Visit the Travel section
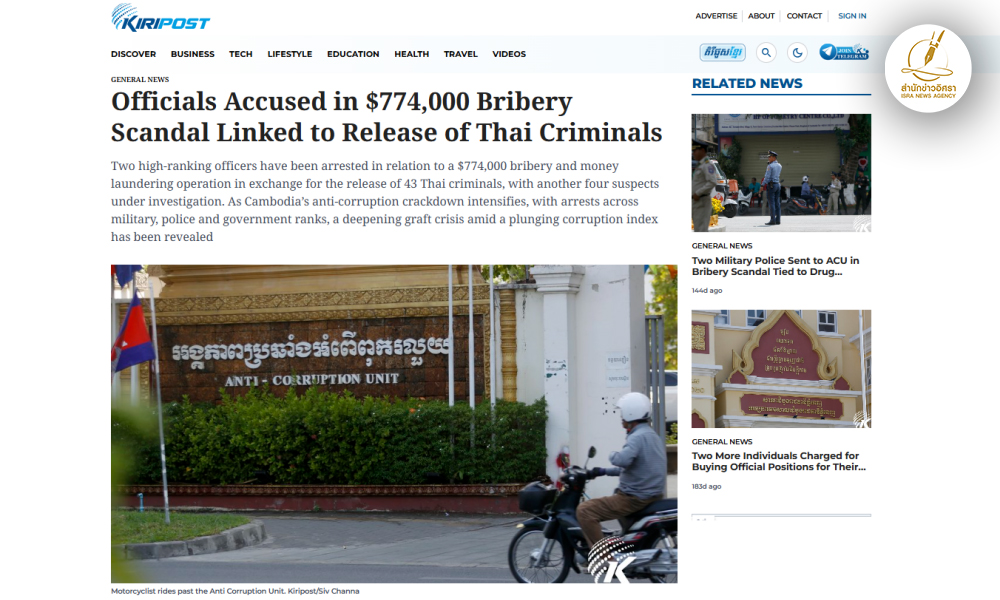The image size is (1000, 600). click(x=460, y=54)
